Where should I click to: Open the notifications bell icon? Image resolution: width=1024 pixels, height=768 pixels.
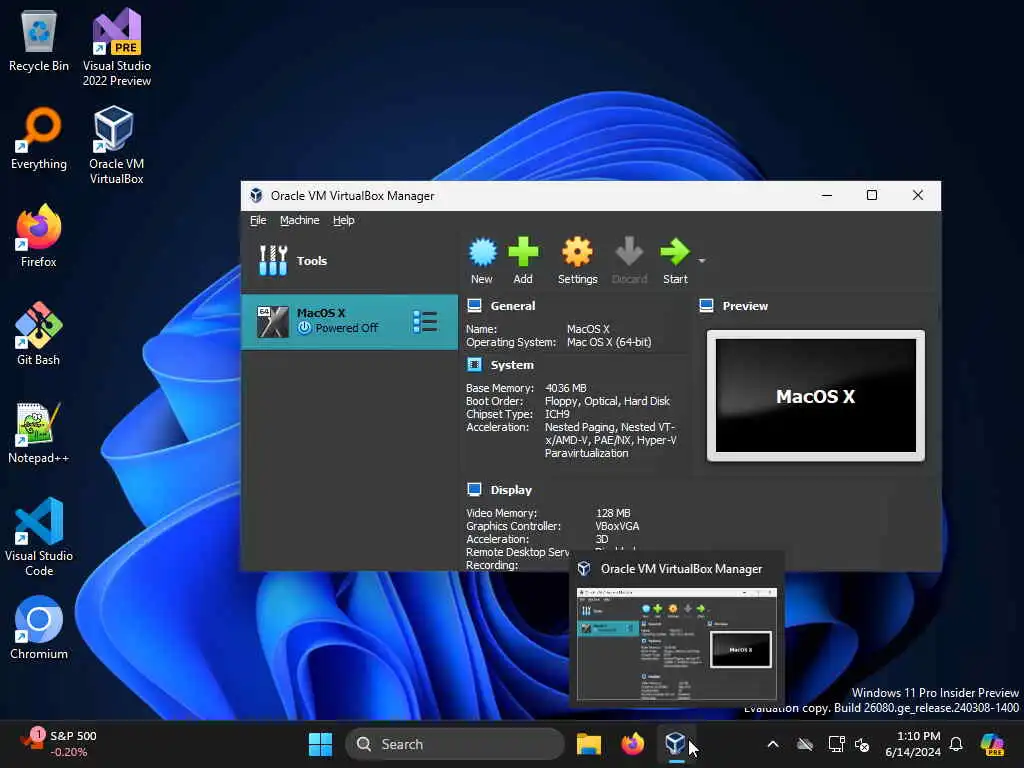coord(956,744)
